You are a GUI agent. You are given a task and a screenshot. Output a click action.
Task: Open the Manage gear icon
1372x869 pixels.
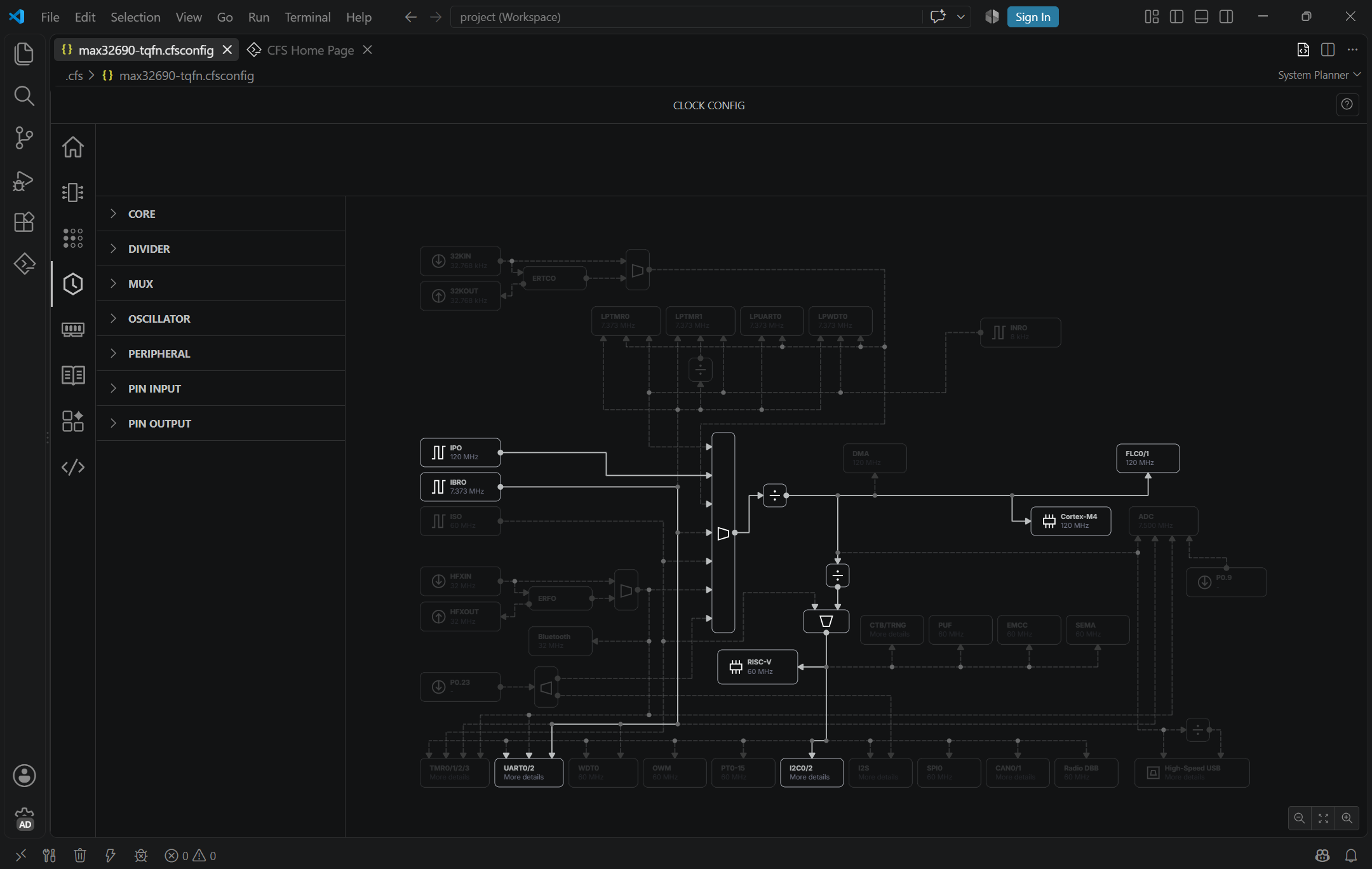[24, 818]
